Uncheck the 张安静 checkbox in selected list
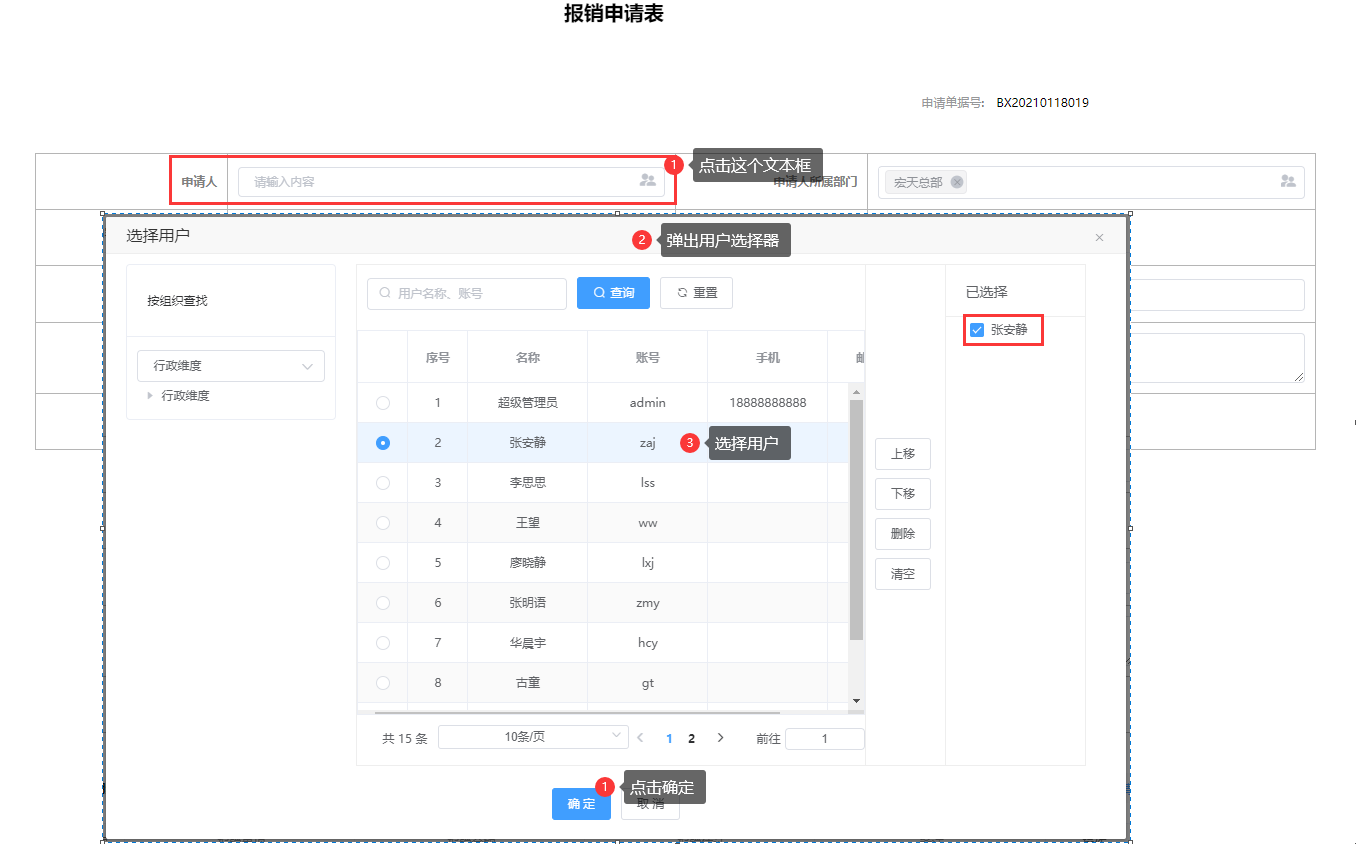Image resolution: width=1356 pixels, height=844 pixels. click(x=977, y=330)
